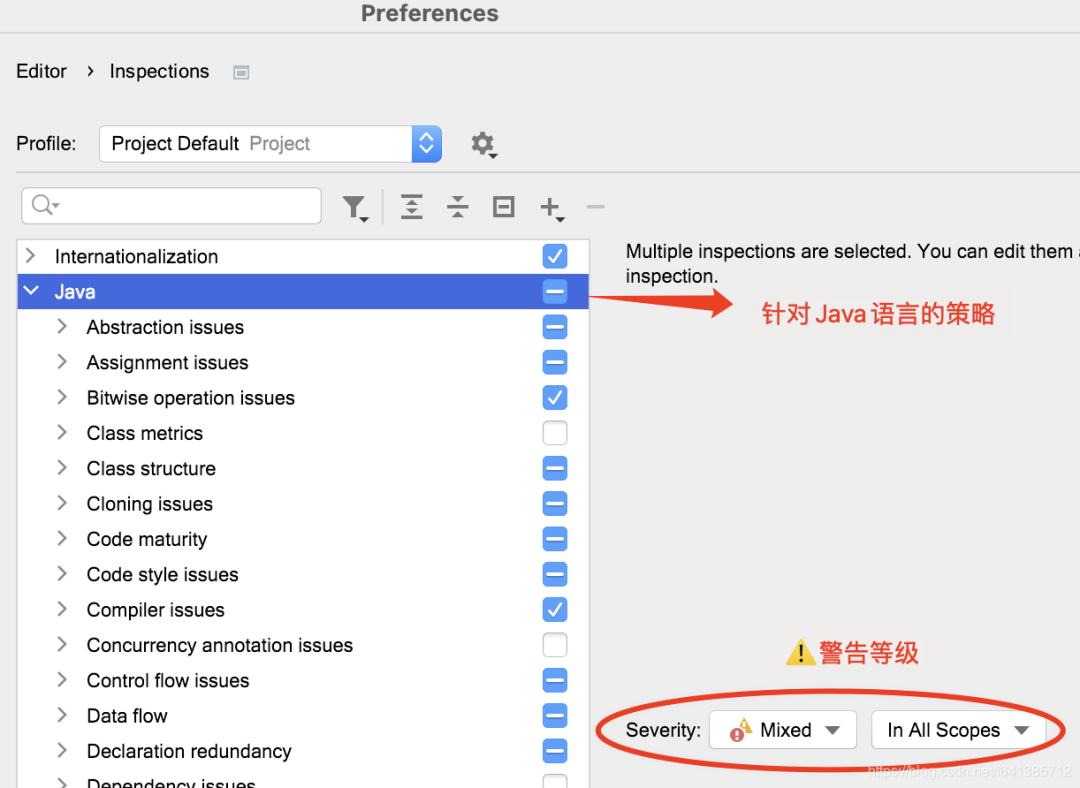Select the Assignment issues row
This screenshot has height=788, width=1080.
(303, 362)
